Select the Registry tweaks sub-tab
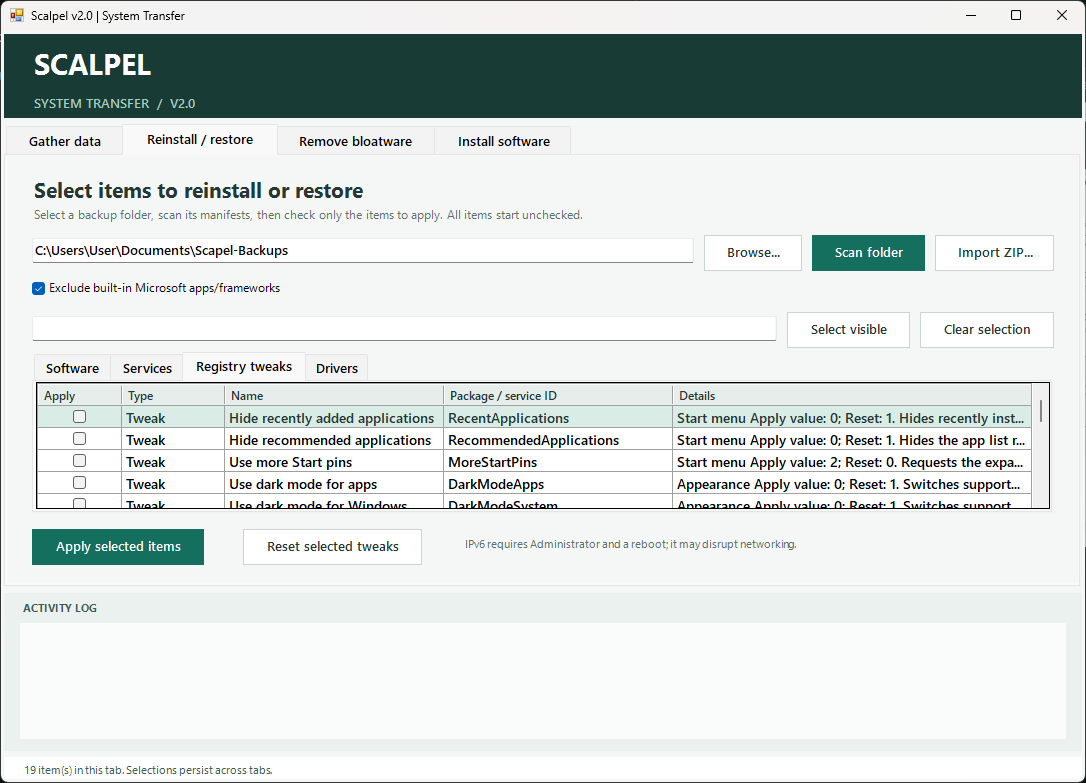 [244, 366]
